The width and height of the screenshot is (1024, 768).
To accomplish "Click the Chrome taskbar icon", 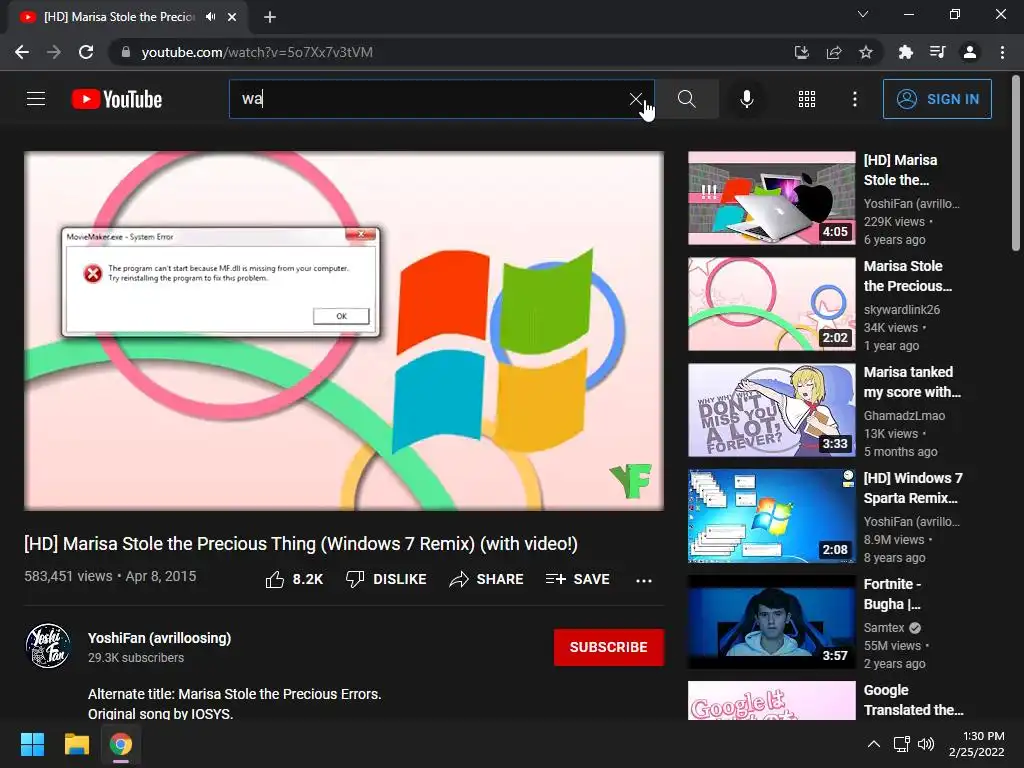I will click(121, 744).
